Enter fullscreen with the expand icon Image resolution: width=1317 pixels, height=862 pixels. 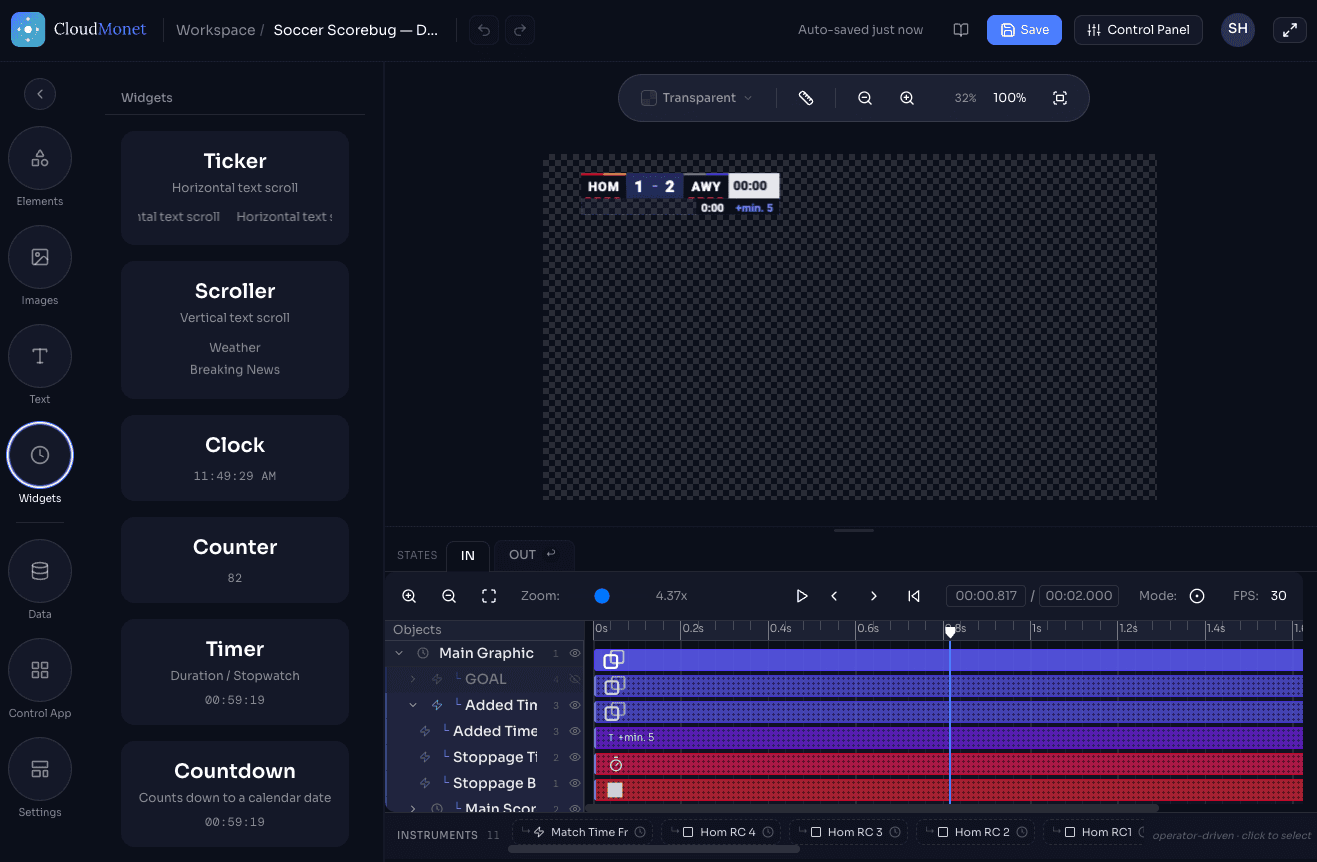tap(1290, 30)
